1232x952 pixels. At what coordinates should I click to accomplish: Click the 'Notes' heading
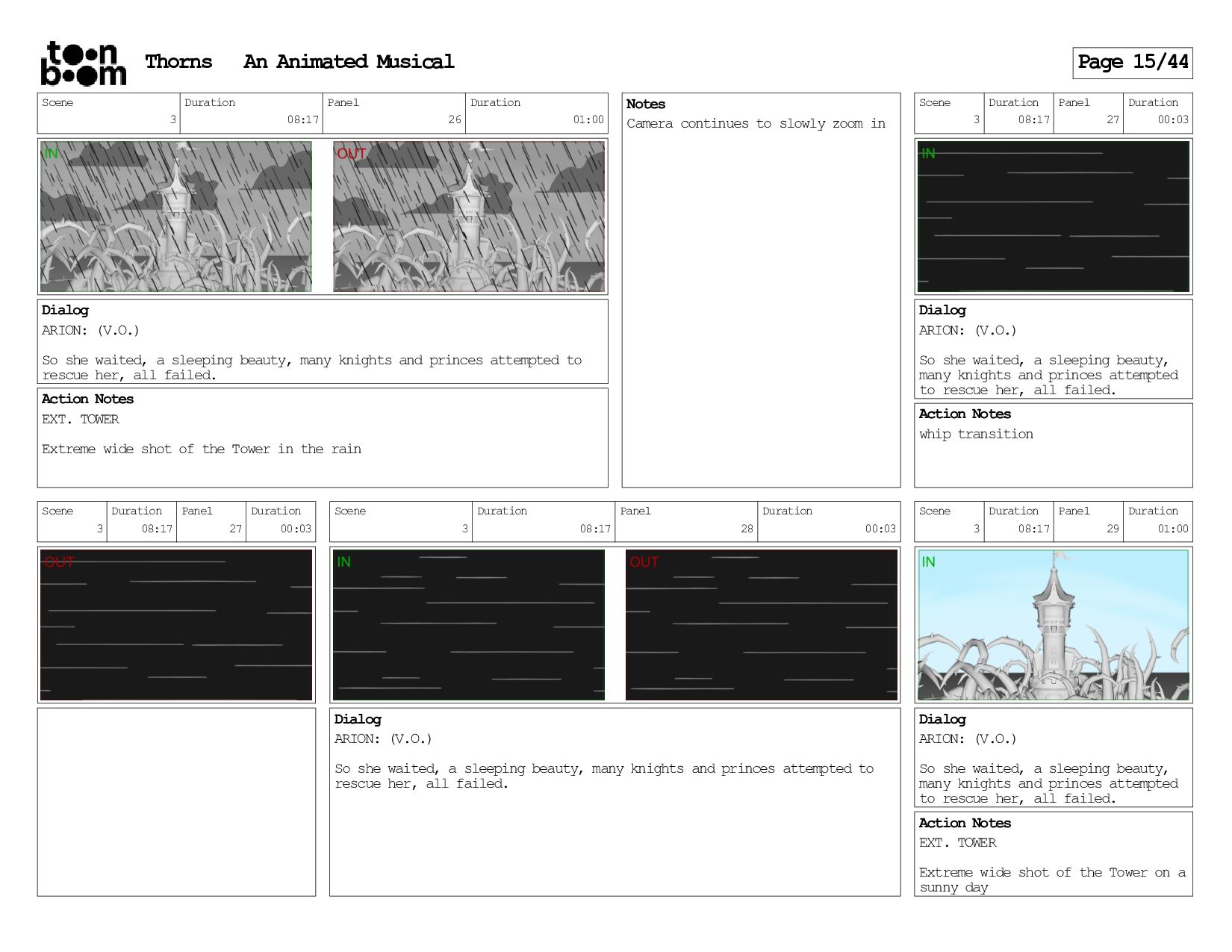coord(646,104)
